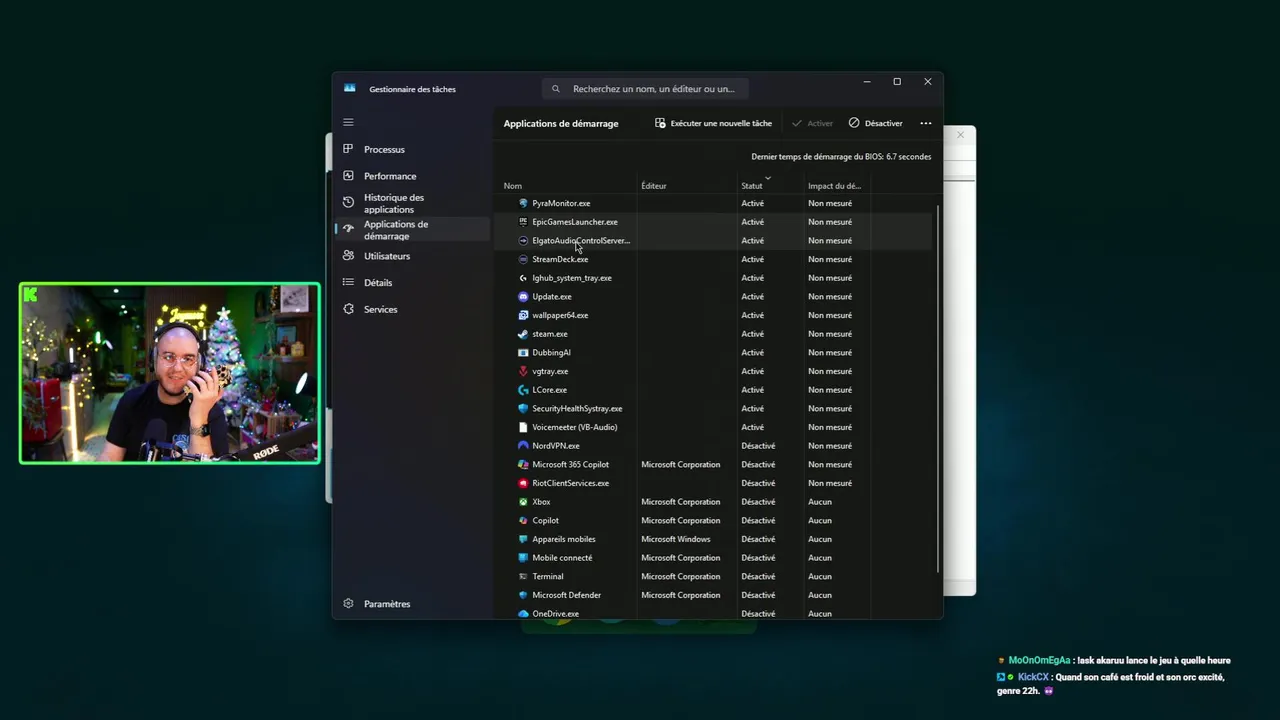Click the steam.exe icon

(523, 334)
